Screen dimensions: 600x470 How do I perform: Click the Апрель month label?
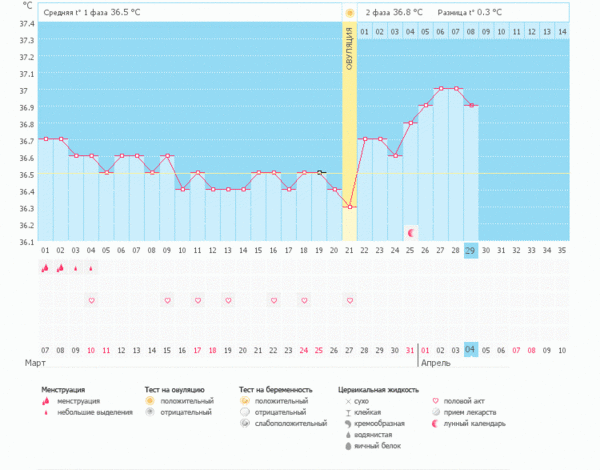pos(434,364)
